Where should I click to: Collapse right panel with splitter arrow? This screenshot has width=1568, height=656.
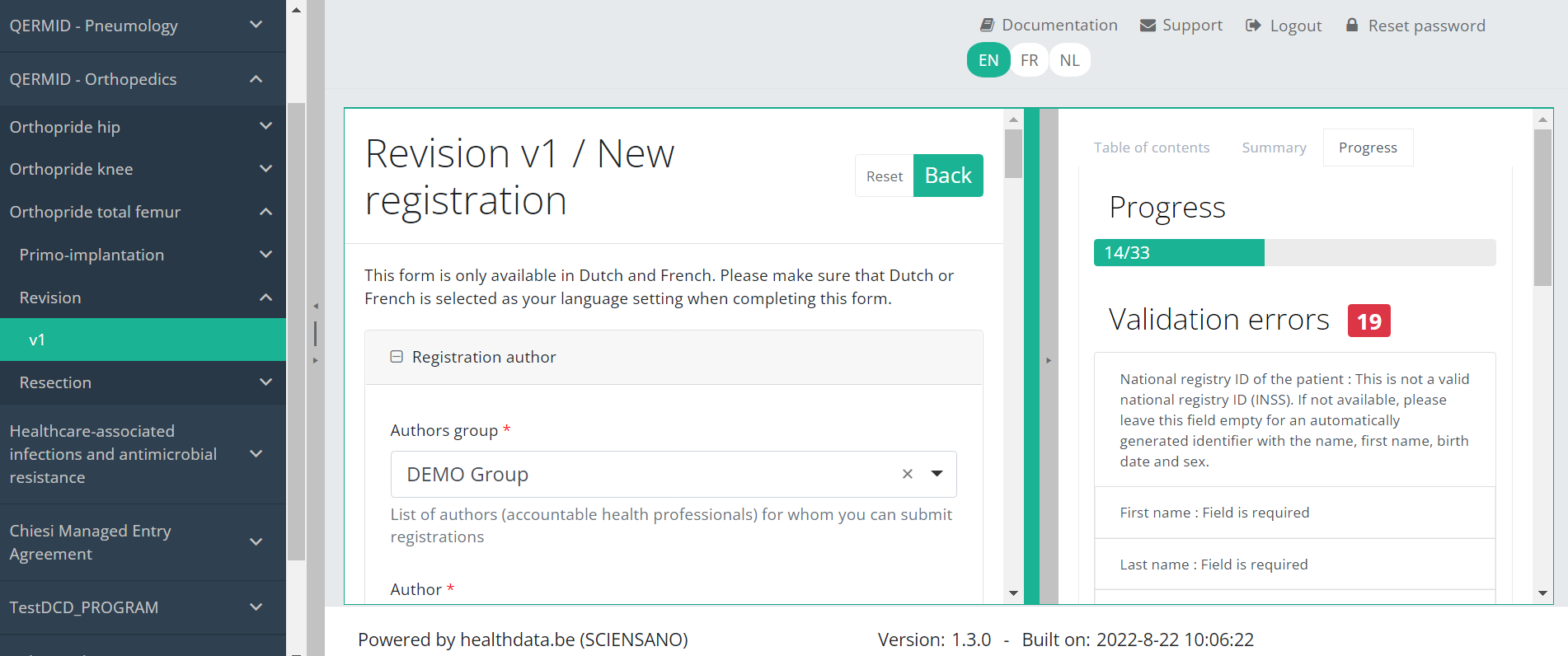1049,360
